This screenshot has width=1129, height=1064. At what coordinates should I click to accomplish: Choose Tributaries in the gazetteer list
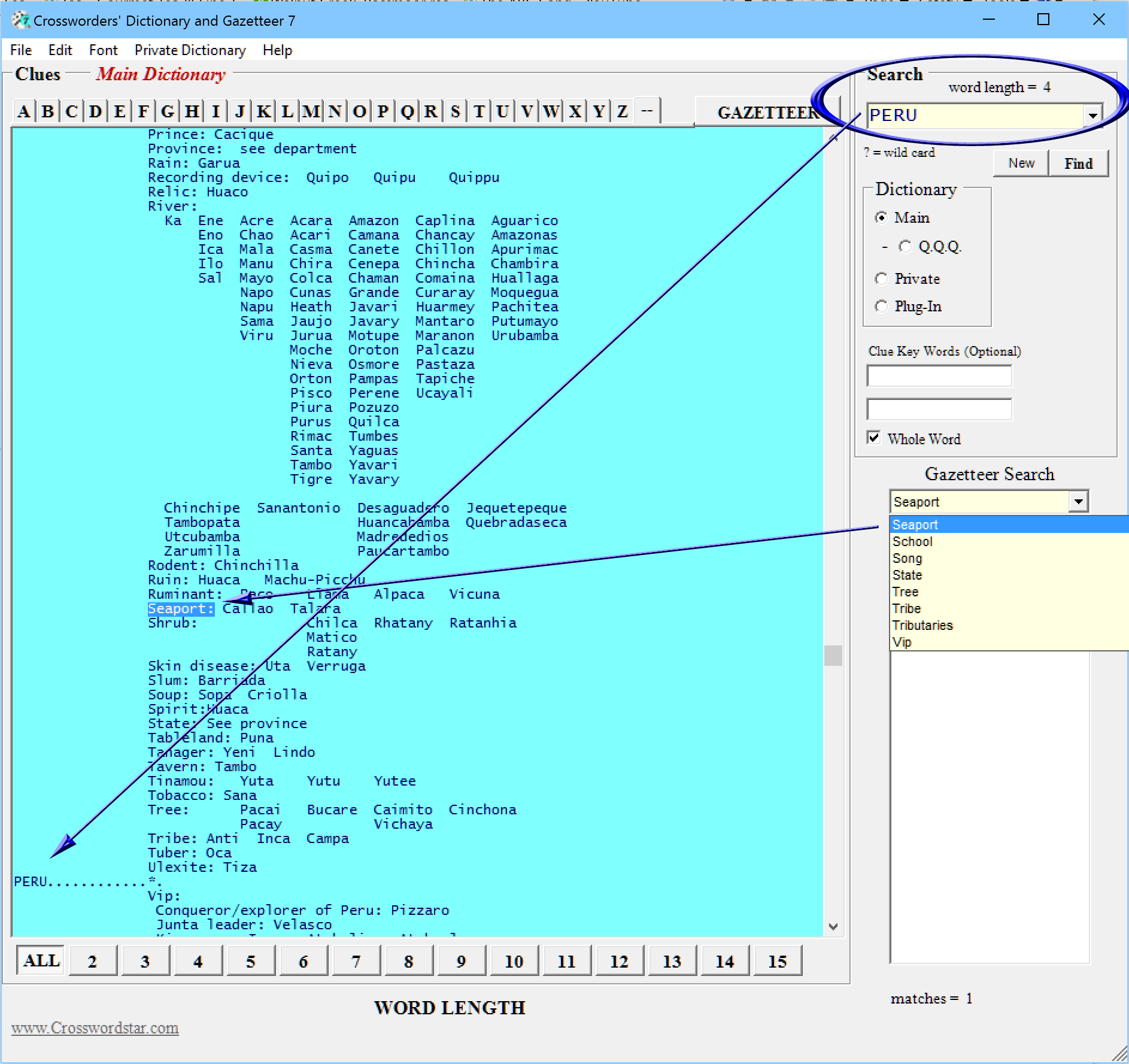click(x=1009, y=625)
